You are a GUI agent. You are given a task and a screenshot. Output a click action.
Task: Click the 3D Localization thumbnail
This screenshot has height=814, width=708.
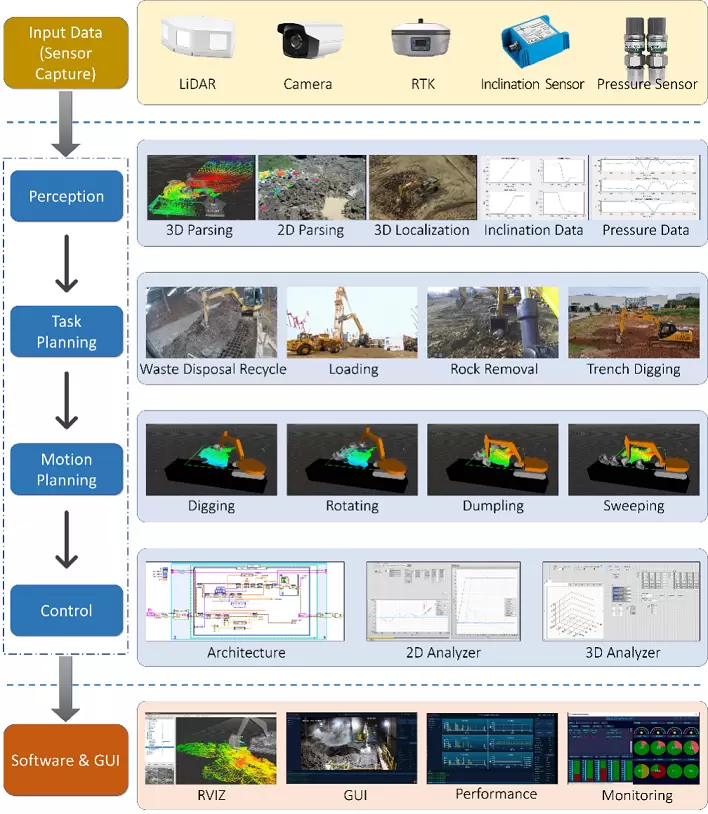(x=421, y=187)
